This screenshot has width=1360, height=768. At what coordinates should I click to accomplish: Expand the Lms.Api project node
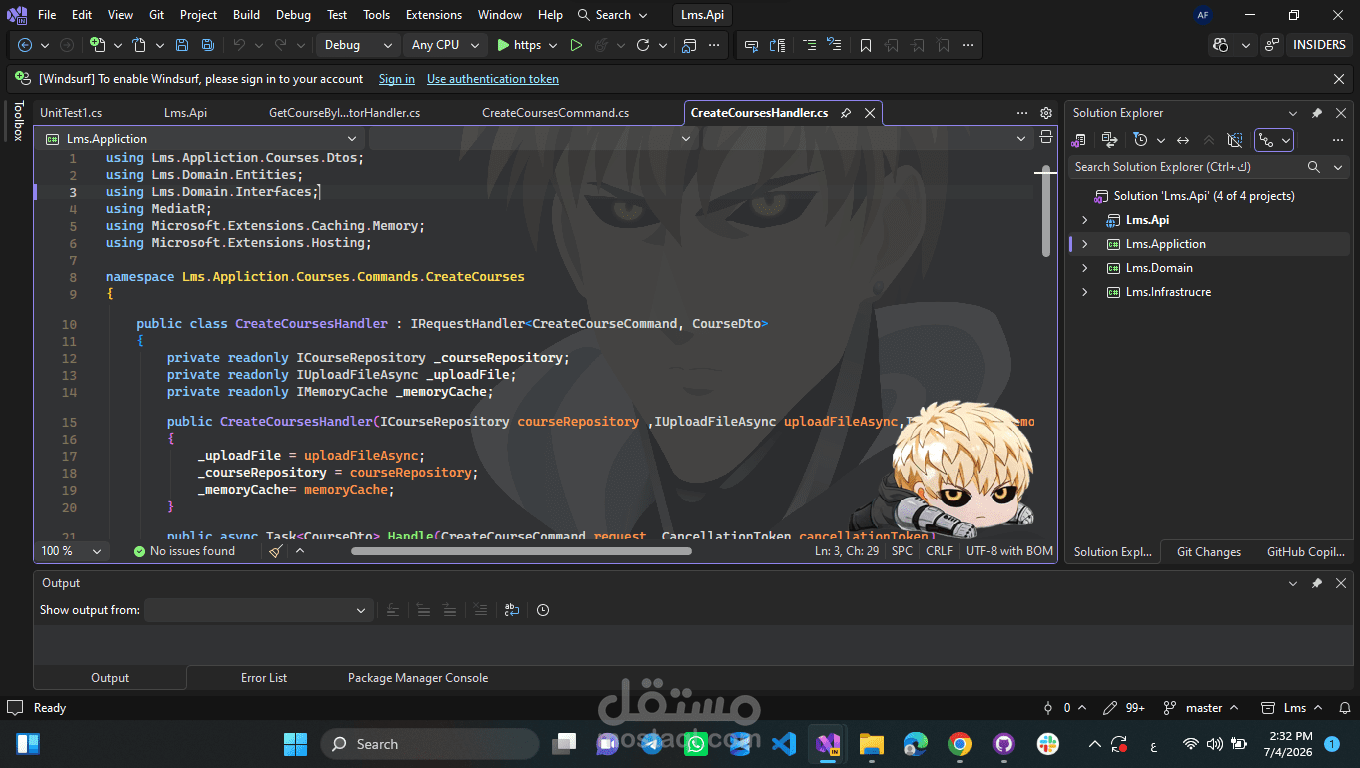1085,220
